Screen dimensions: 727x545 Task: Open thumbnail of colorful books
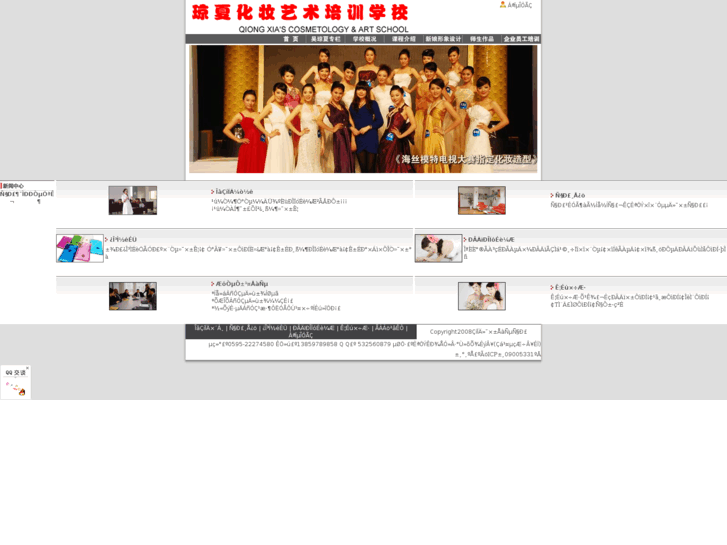[x=80, y=248]
